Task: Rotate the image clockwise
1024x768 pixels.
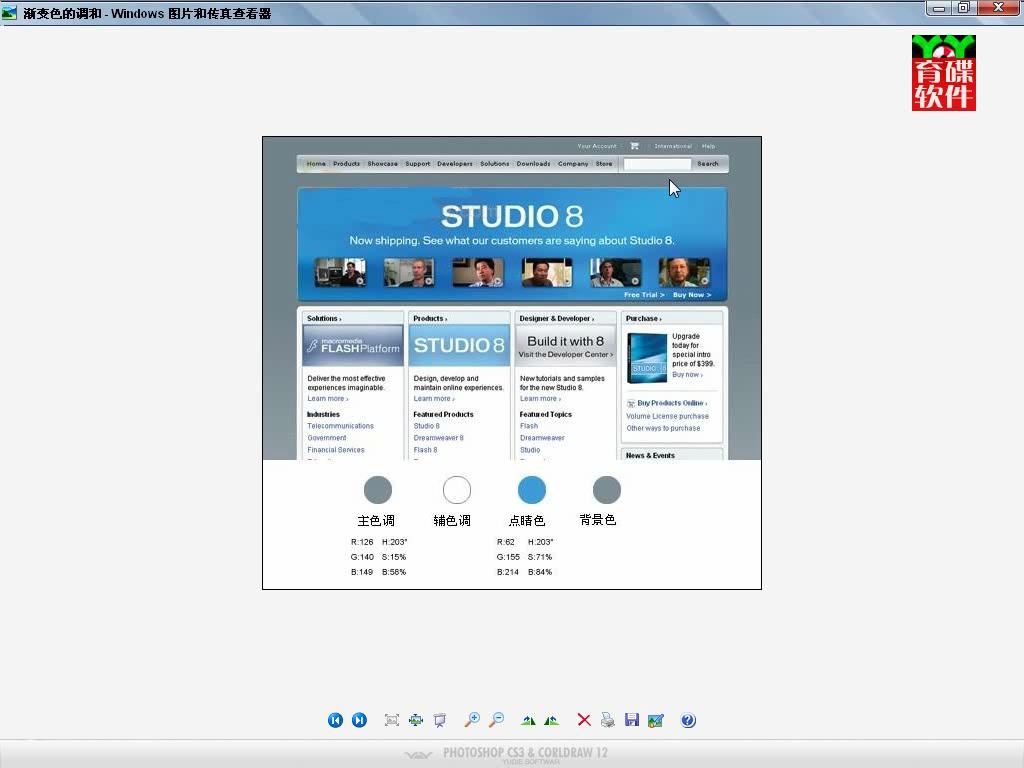Action: (x=528, y=720)
